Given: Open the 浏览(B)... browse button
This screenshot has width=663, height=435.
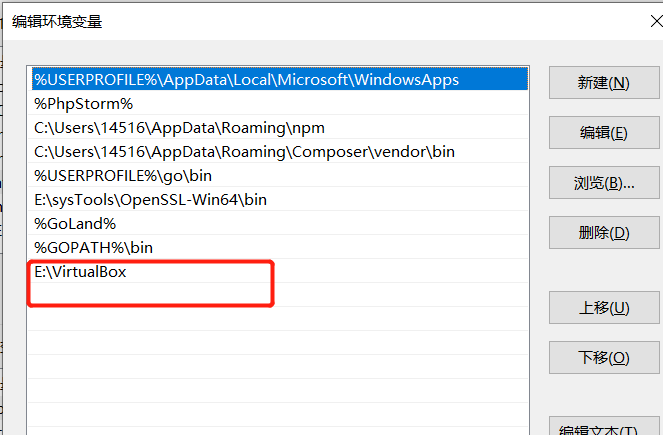Looking at the screenshot, I should tap(604, 183).
